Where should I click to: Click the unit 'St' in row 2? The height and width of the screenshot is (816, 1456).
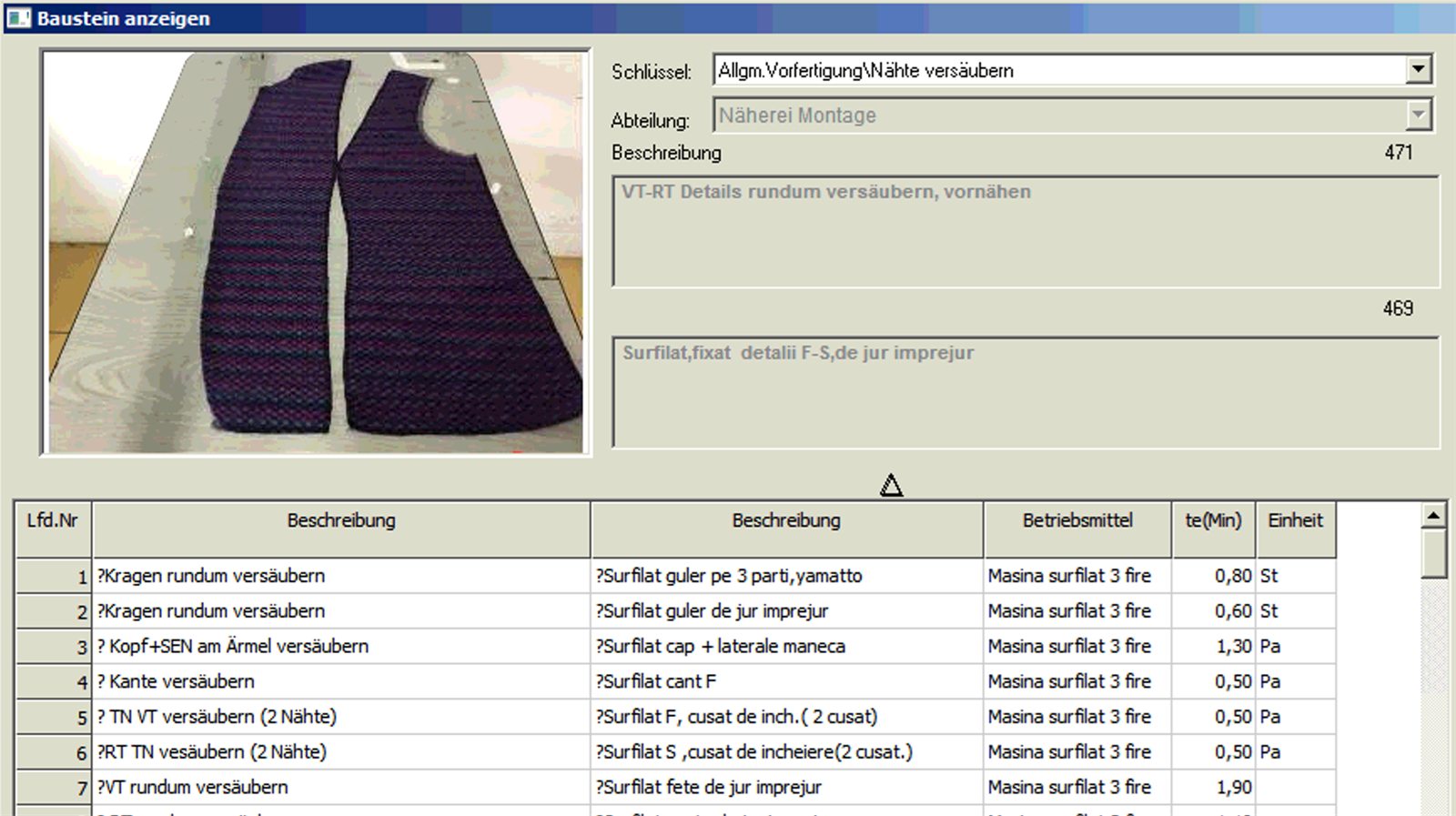click(x=1296, y=611)
